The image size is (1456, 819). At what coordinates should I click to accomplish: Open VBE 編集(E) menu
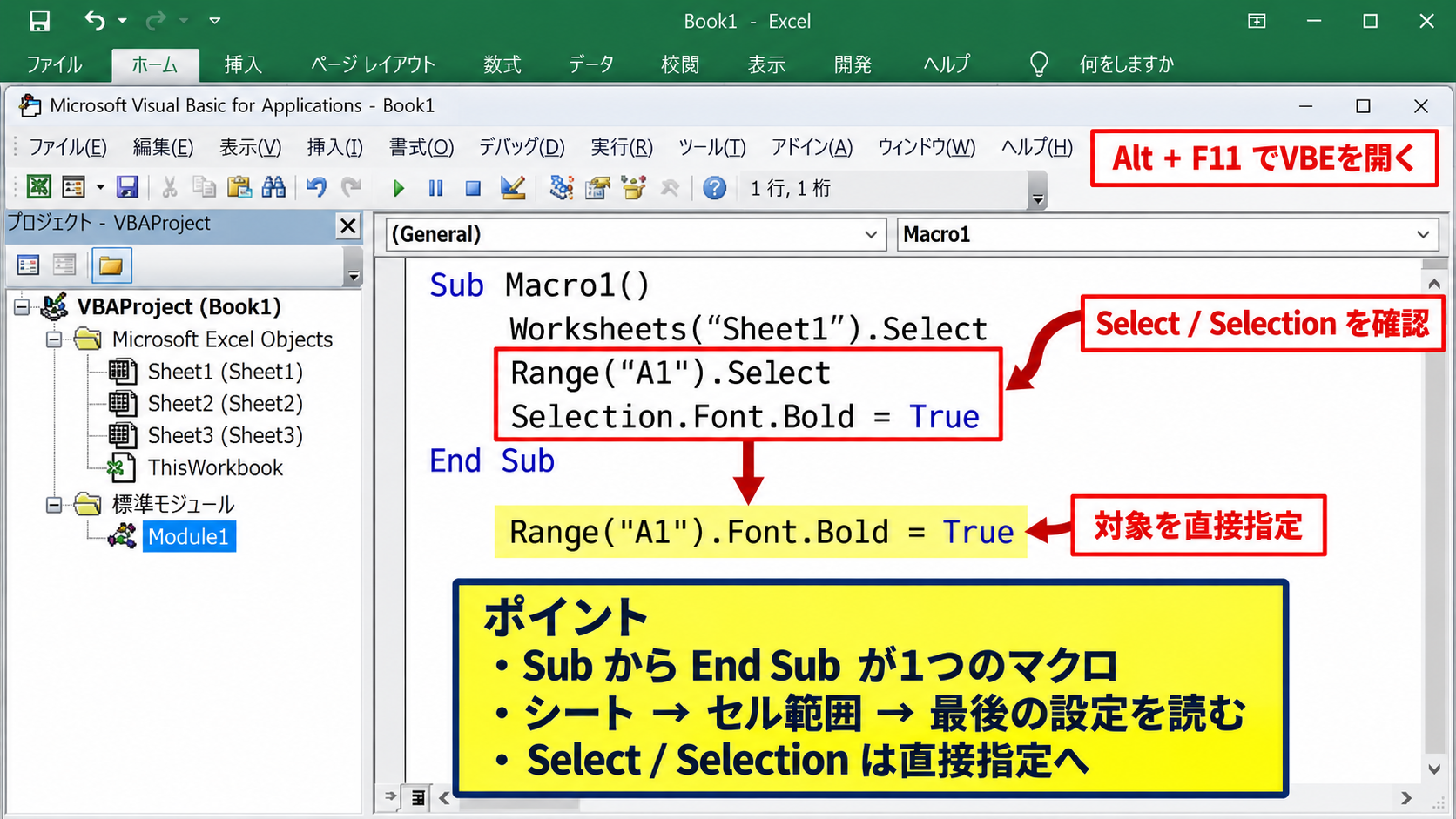[x=163, y=147]
